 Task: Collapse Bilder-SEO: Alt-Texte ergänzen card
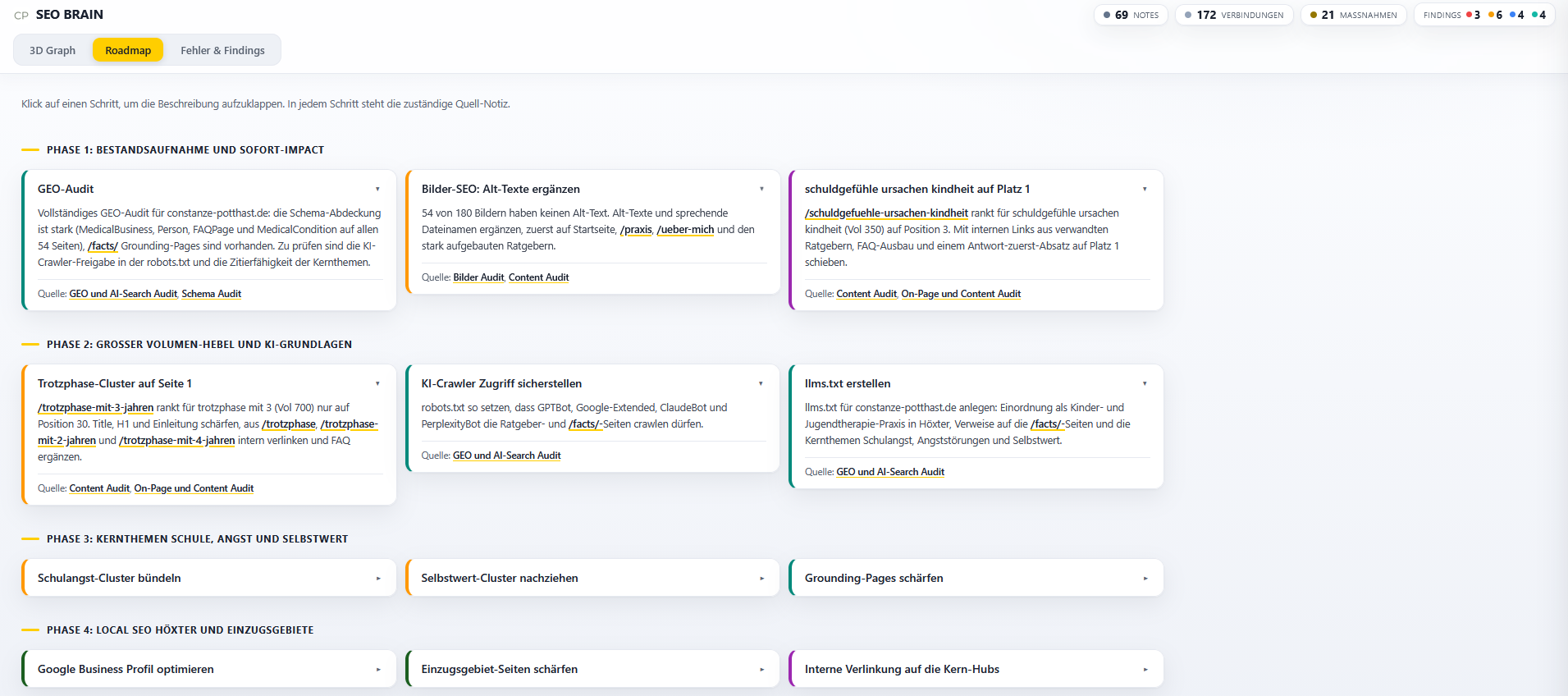(x=761, y=189)
